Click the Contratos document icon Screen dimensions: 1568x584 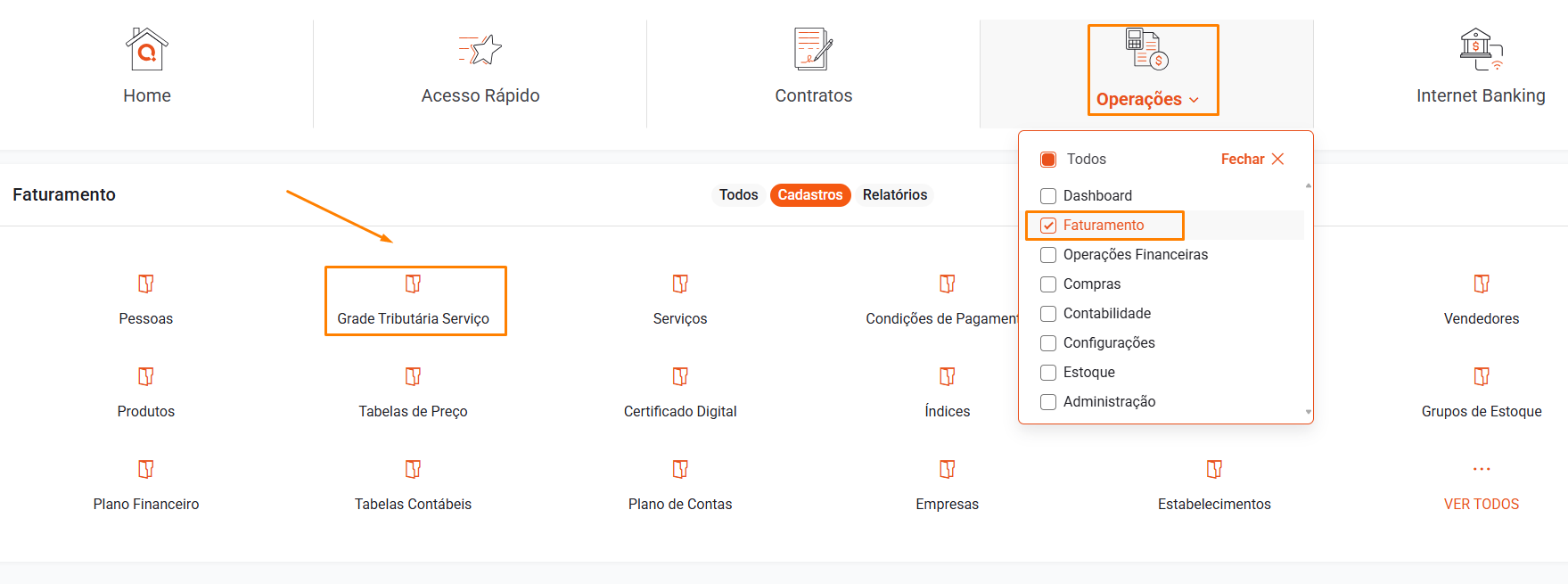813,50
